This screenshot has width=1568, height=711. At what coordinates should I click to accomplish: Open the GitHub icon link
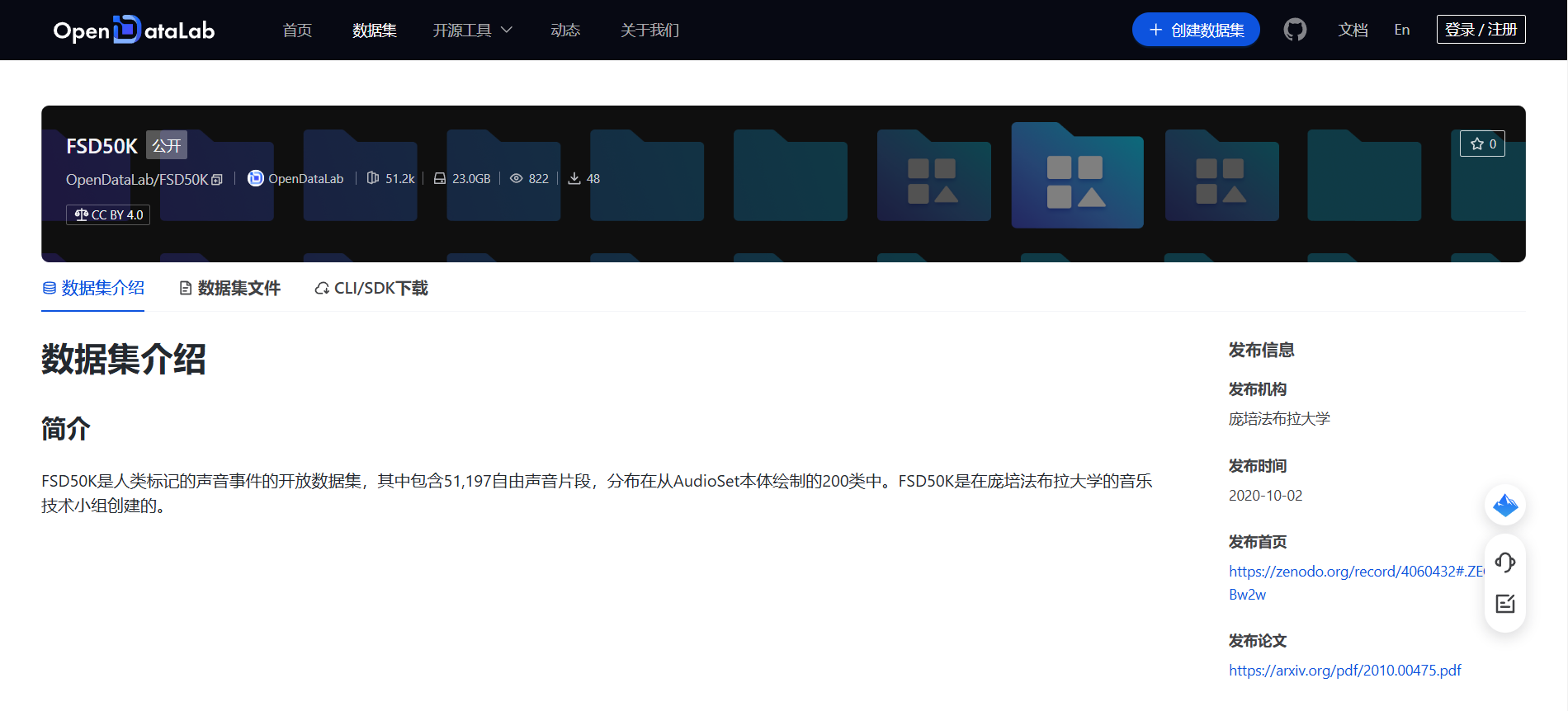[1295, 30]
